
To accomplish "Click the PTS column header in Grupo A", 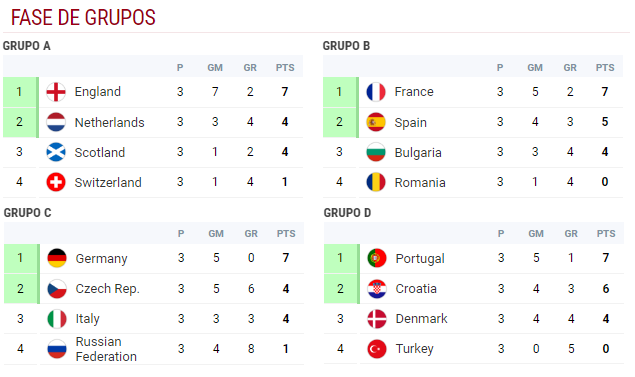I will coord(285,68).
